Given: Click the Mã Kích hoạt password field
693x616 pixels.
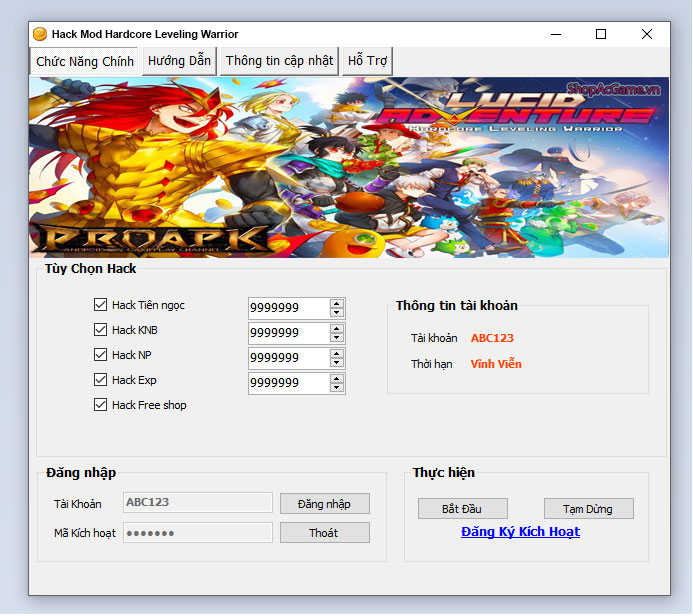Looking at the screenshot, I should 198,533.
